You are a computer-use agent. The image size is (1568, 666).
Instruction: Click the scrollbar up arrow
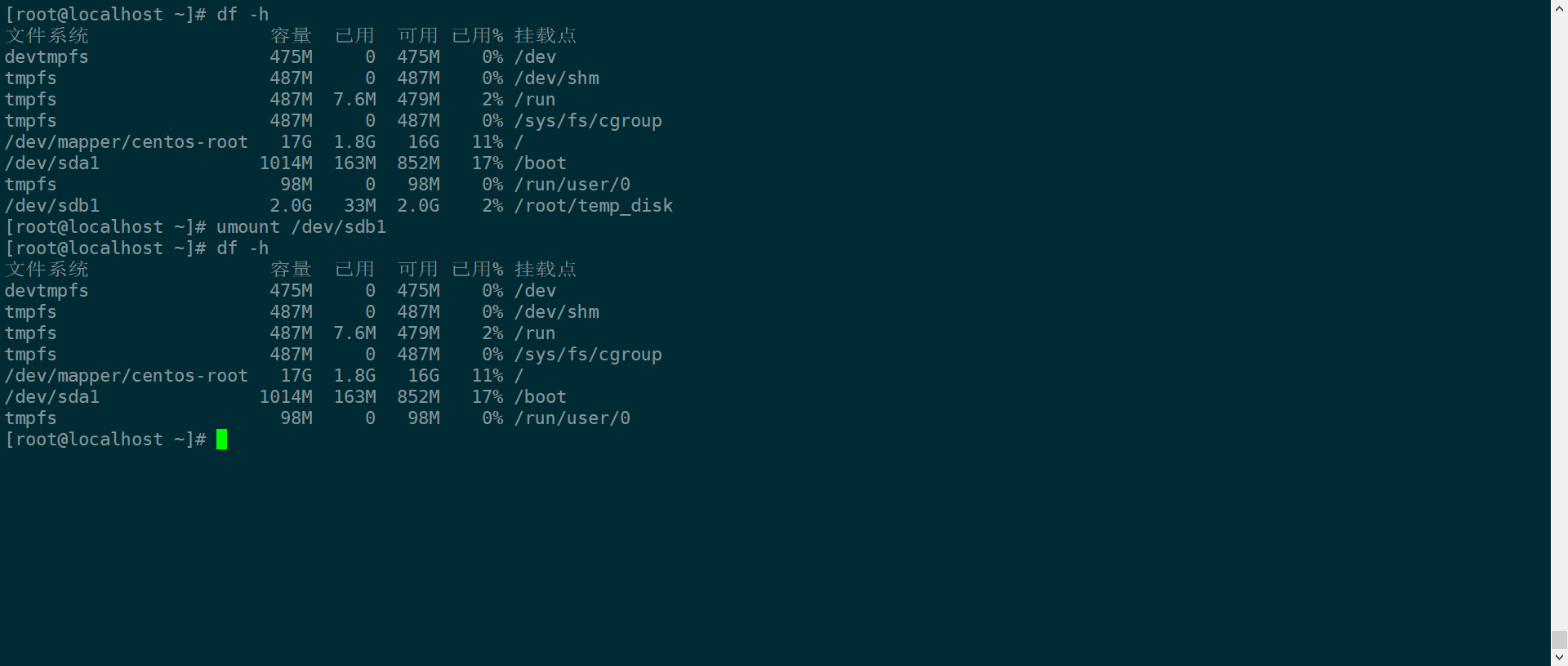coord(1559,7)
